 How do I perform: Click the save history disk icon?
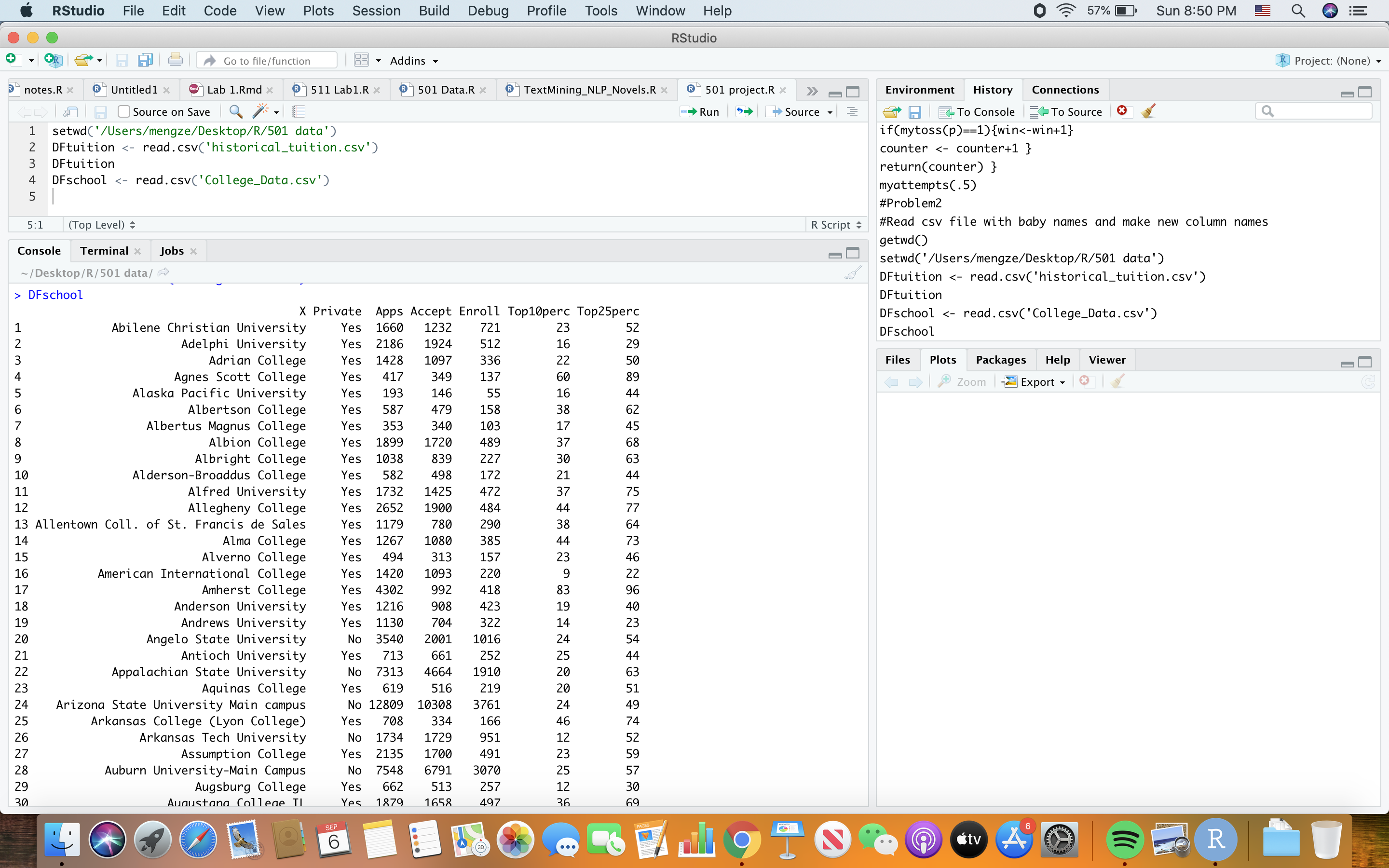pyautogui.click(x=915, y=111)
